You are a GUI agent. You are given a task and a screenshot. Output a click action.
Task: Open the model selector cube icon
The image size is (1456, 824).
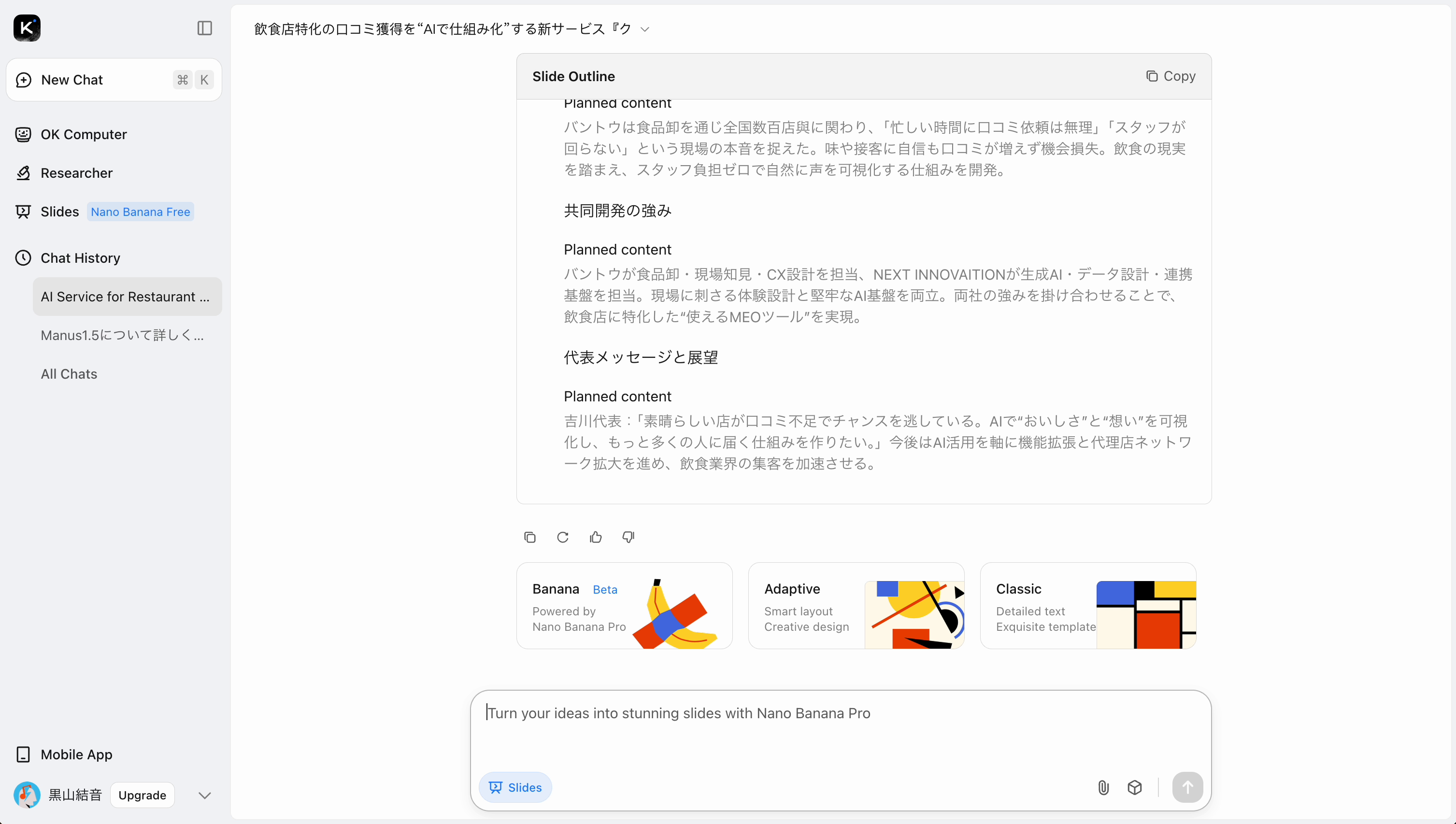pos(1135,787)
